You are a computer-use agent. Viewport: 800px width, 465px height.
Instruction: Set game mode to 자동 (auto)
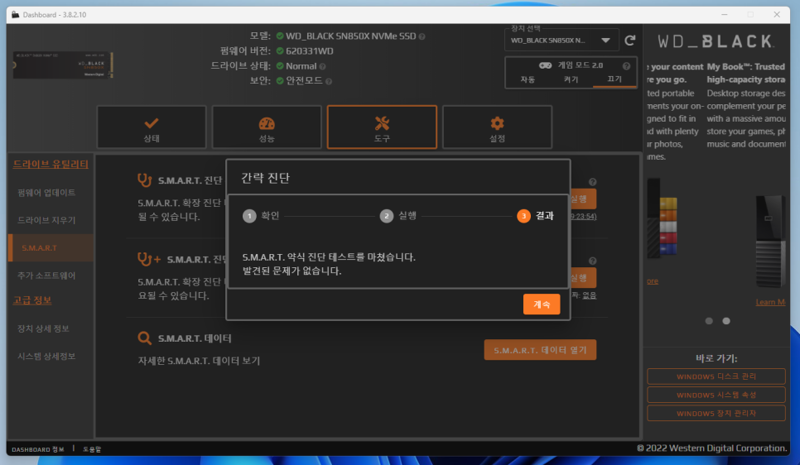(x=528, y=80)
